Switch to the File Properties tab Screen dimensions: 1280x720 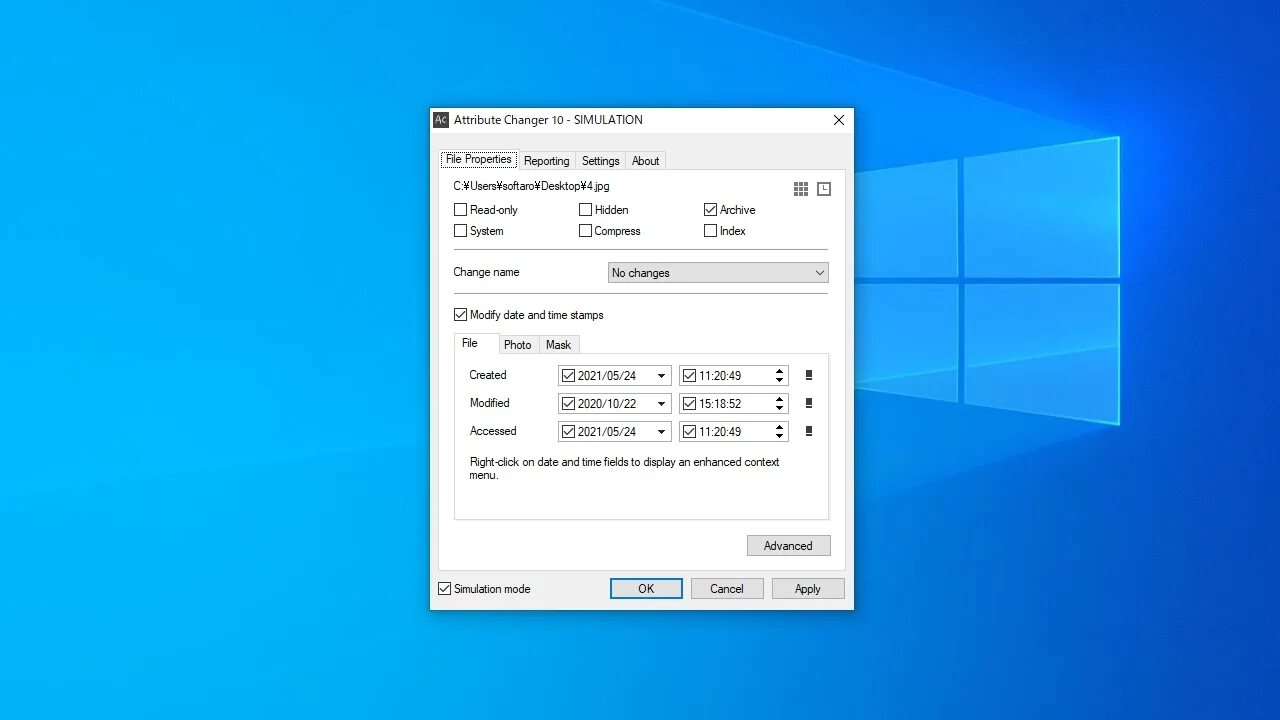click(479, 160)
